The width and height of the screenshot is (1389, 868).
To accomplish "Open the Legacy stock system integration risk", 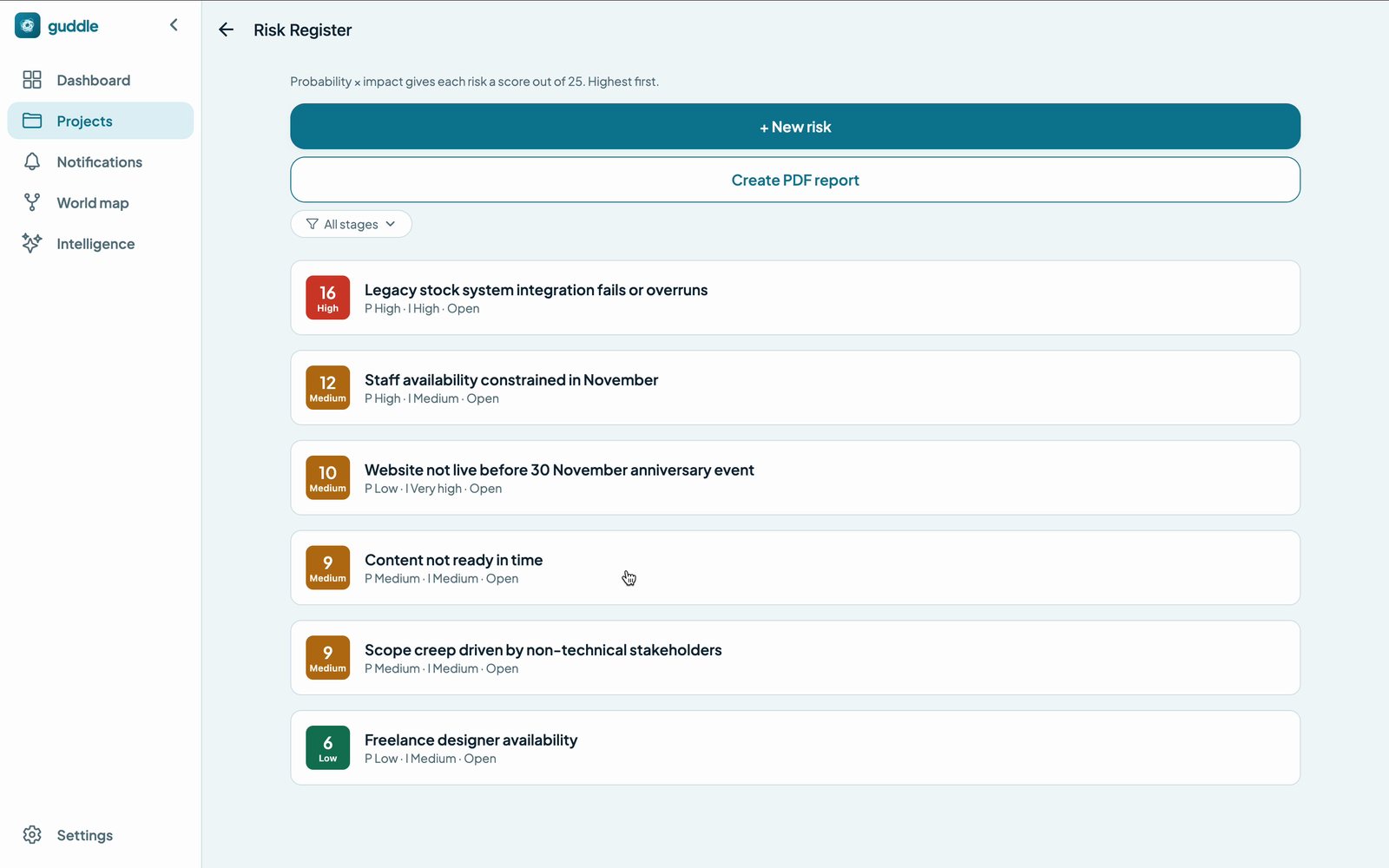I will (x=795, y=298).
